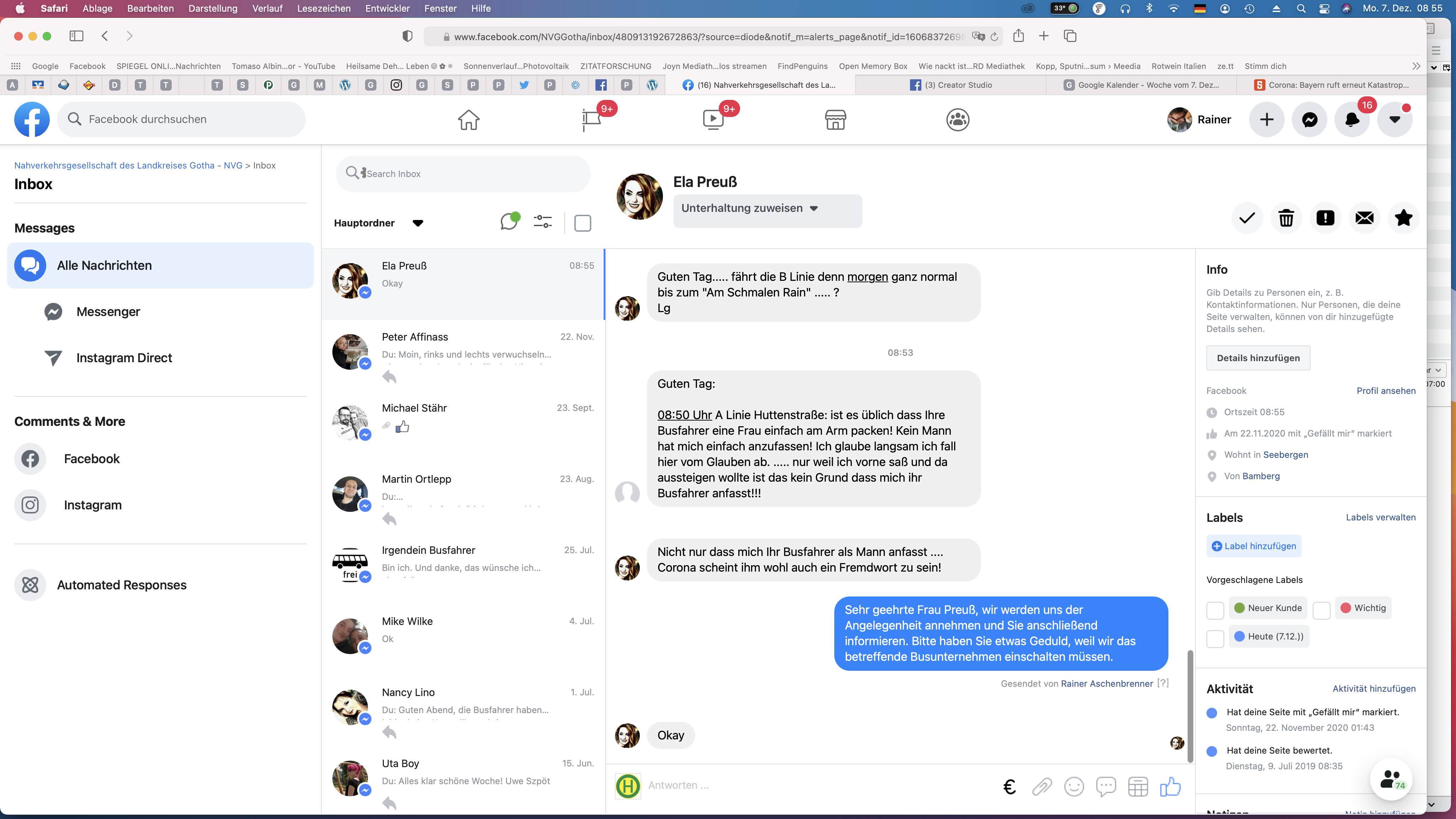The width and height of the screenshot is (1456, 819).
Task: Open the new messages people bubble
Action: tap(1391, 779)
